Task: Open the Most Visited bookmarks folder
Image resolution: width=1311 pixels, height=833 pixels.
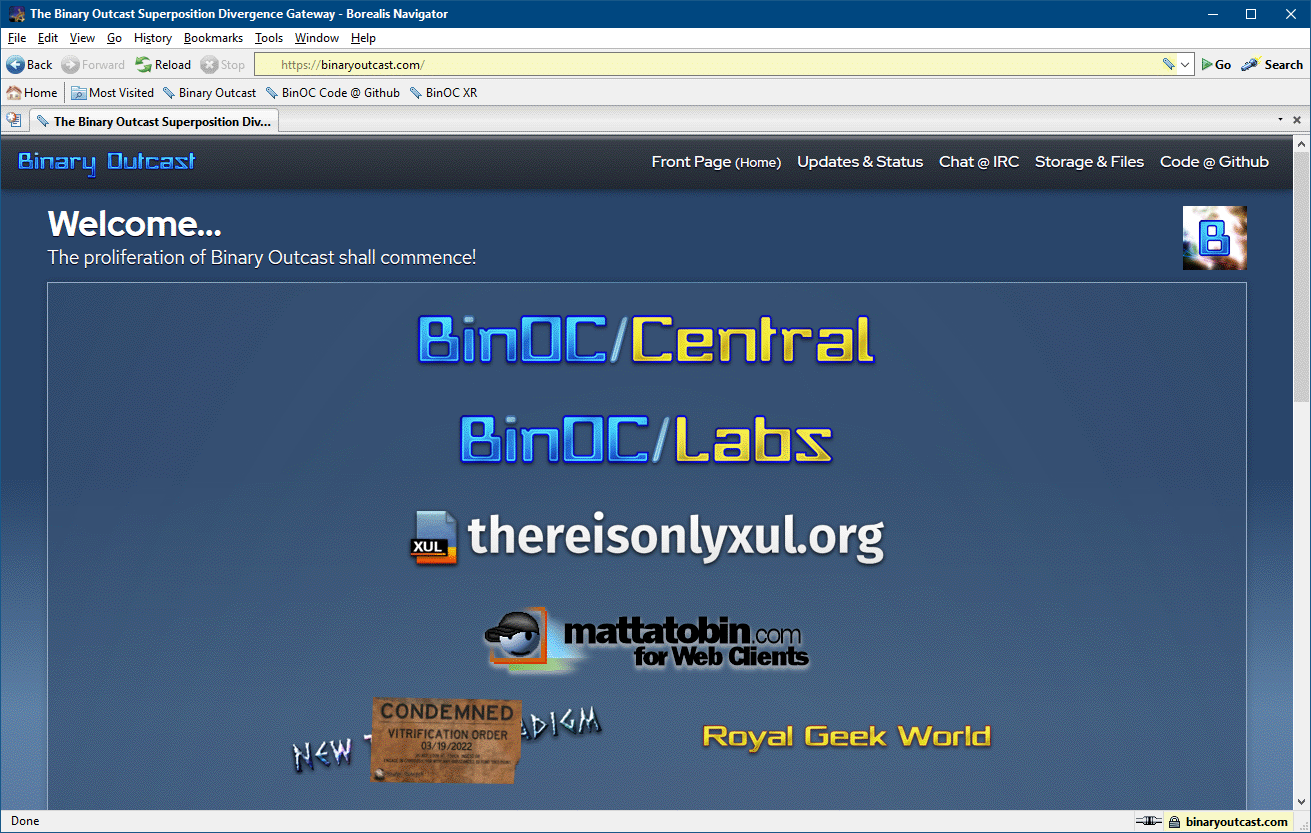Action: click(x=112, y=93)
